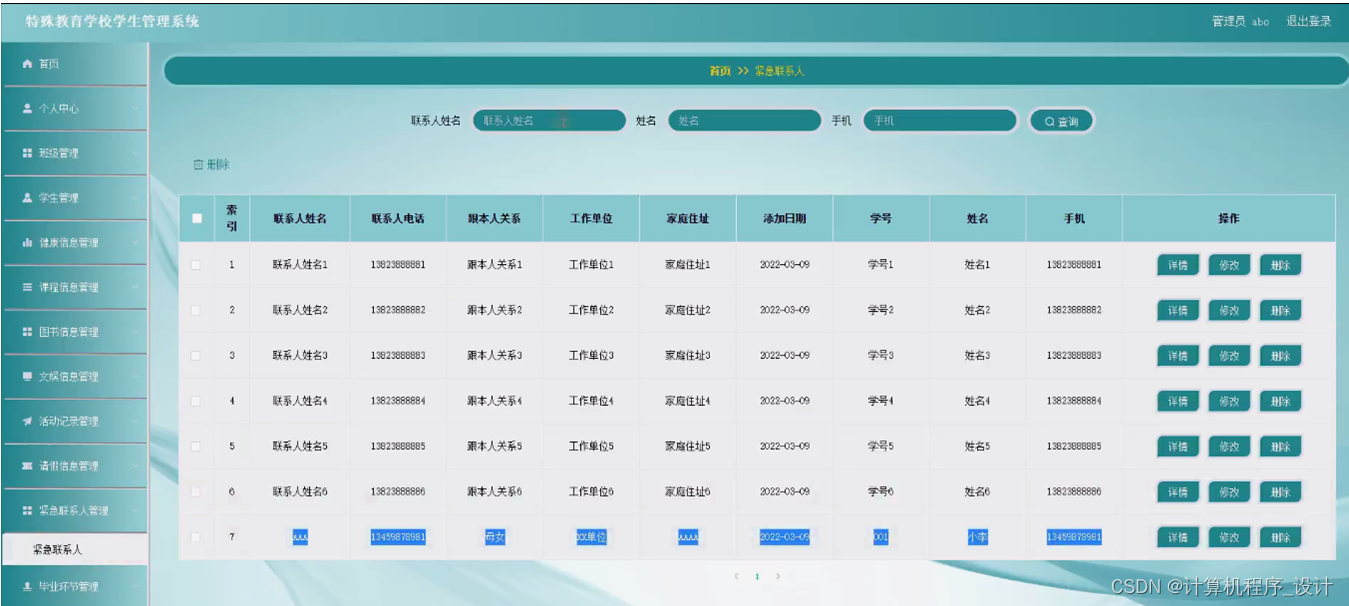Click the list icon next to 课程信息管理

(x=28, y=287)
